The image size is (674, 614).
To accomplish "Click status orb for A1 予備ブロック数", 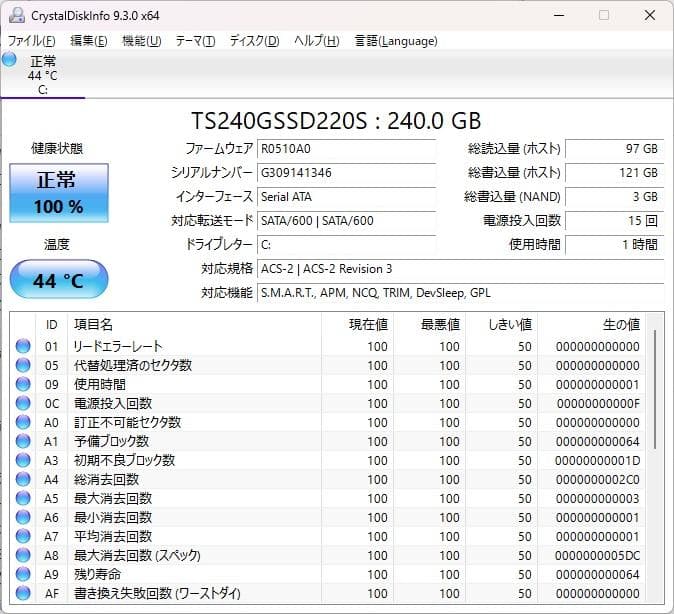I will pos(23,441).
